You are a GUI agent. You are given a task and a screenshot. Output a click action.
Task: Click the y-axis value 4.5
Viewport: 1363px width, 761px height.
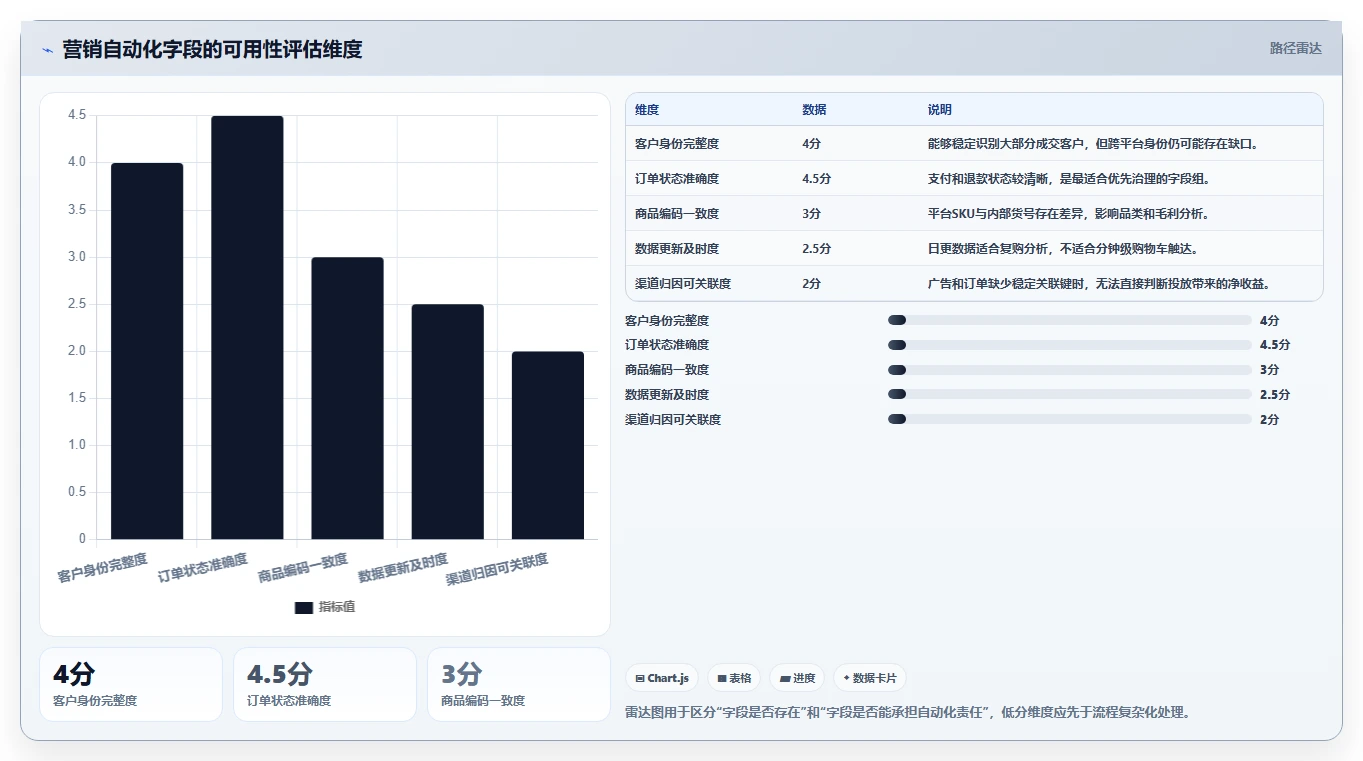point(77,115)
